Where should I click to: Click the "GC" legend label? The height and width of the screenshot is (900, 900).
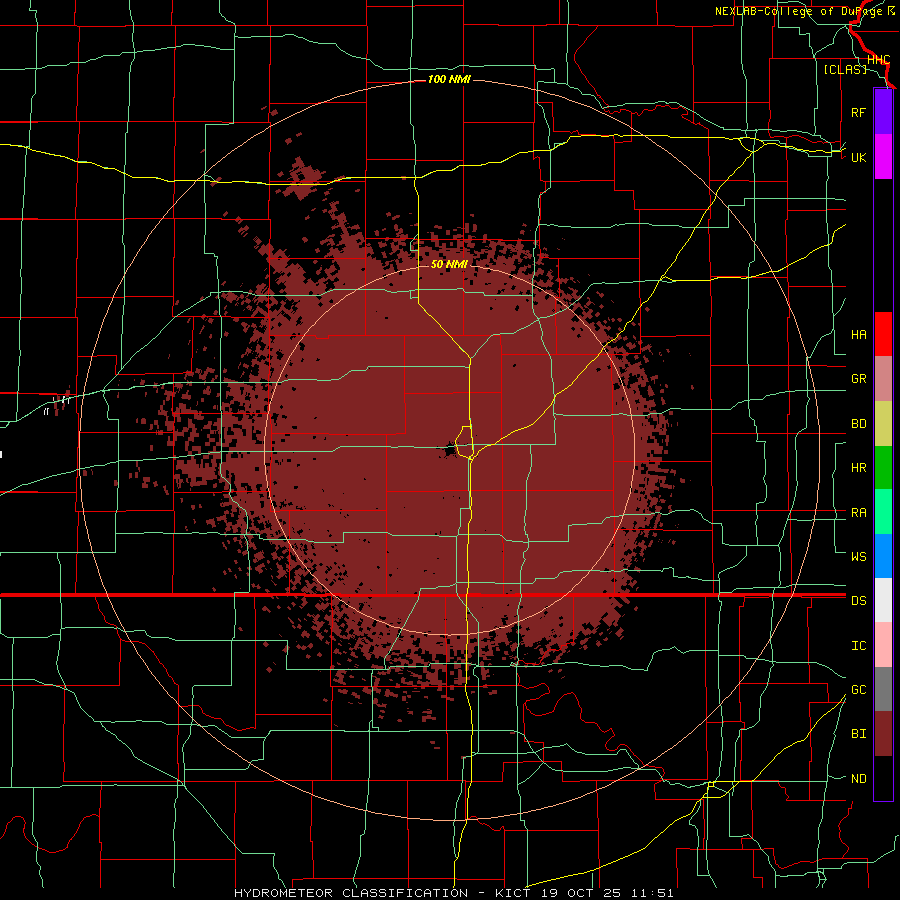858,689
